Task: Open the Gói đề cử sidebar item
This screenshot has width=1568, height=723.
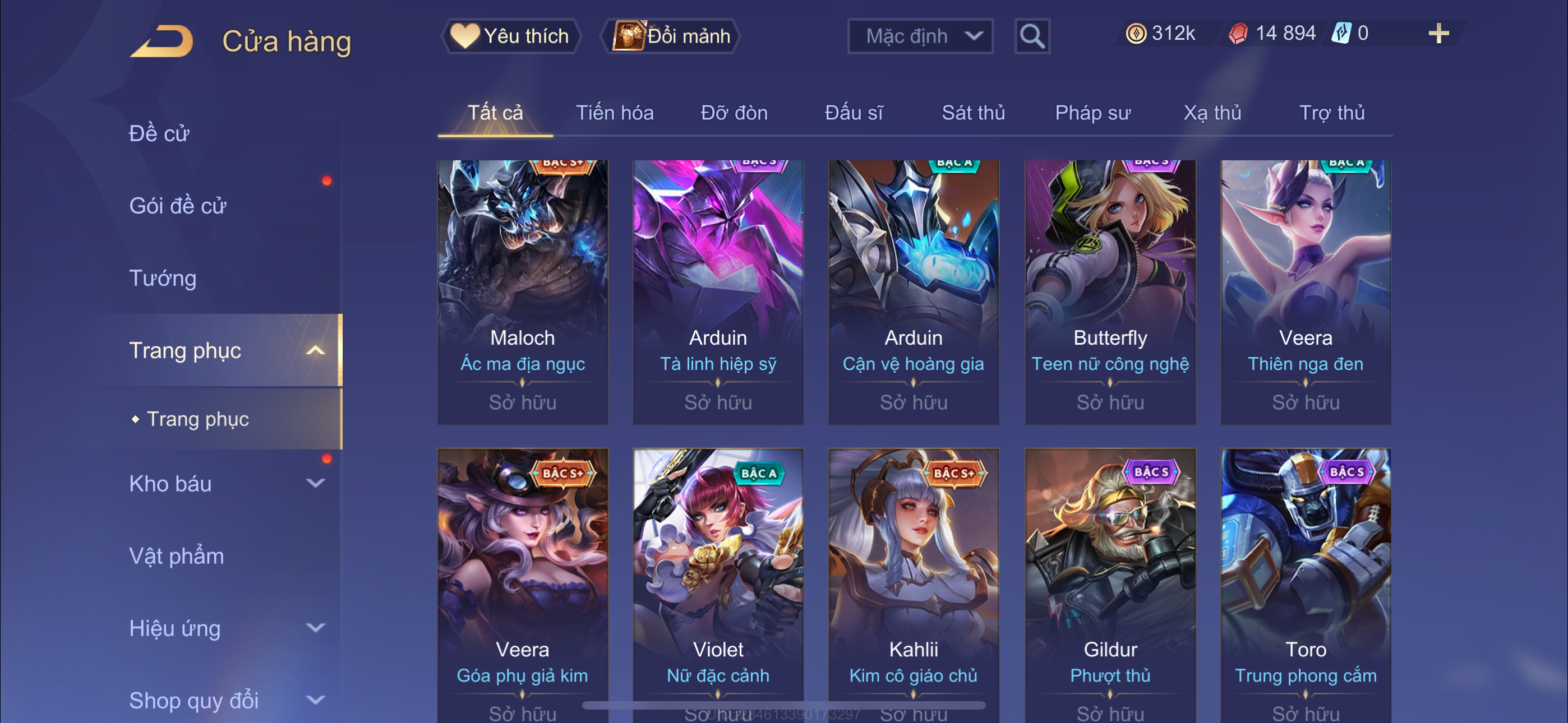Action: point(177,206)
